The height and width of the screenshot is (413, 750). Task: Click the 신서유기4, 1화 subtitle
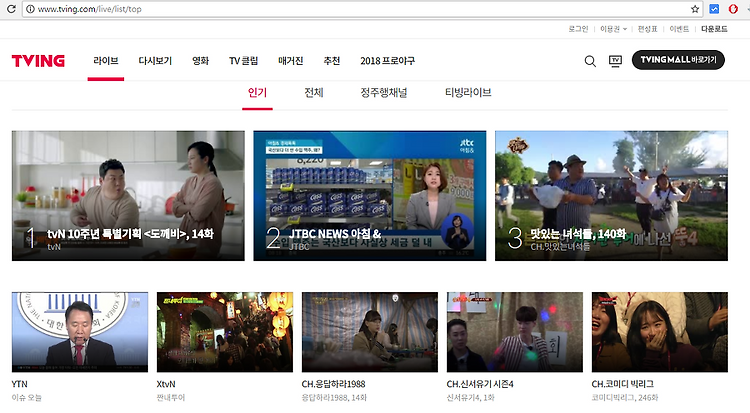[471, 398]
